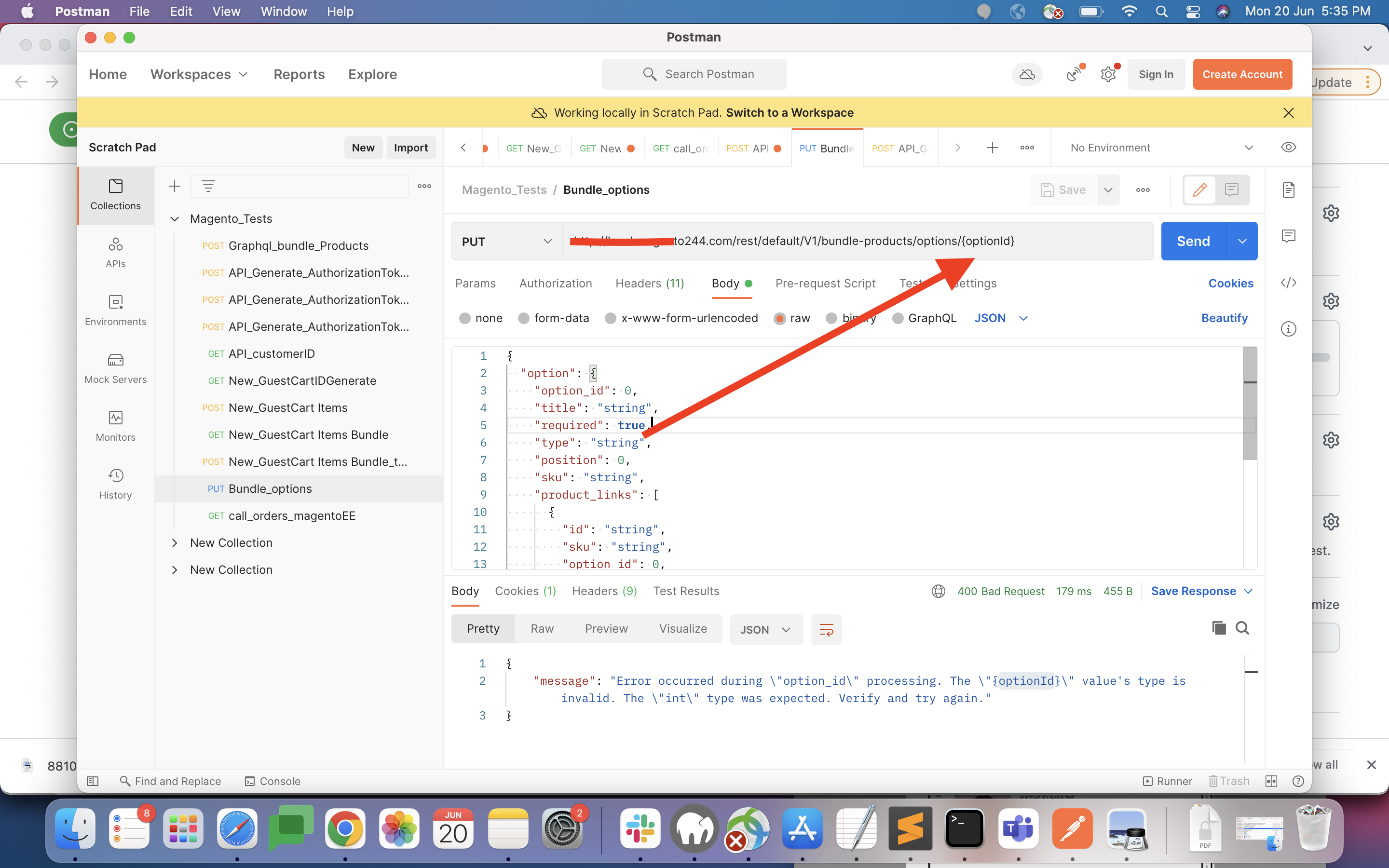1389x868 pixels.
Task: Click the blue Send button
Action: coord(1193,242)
